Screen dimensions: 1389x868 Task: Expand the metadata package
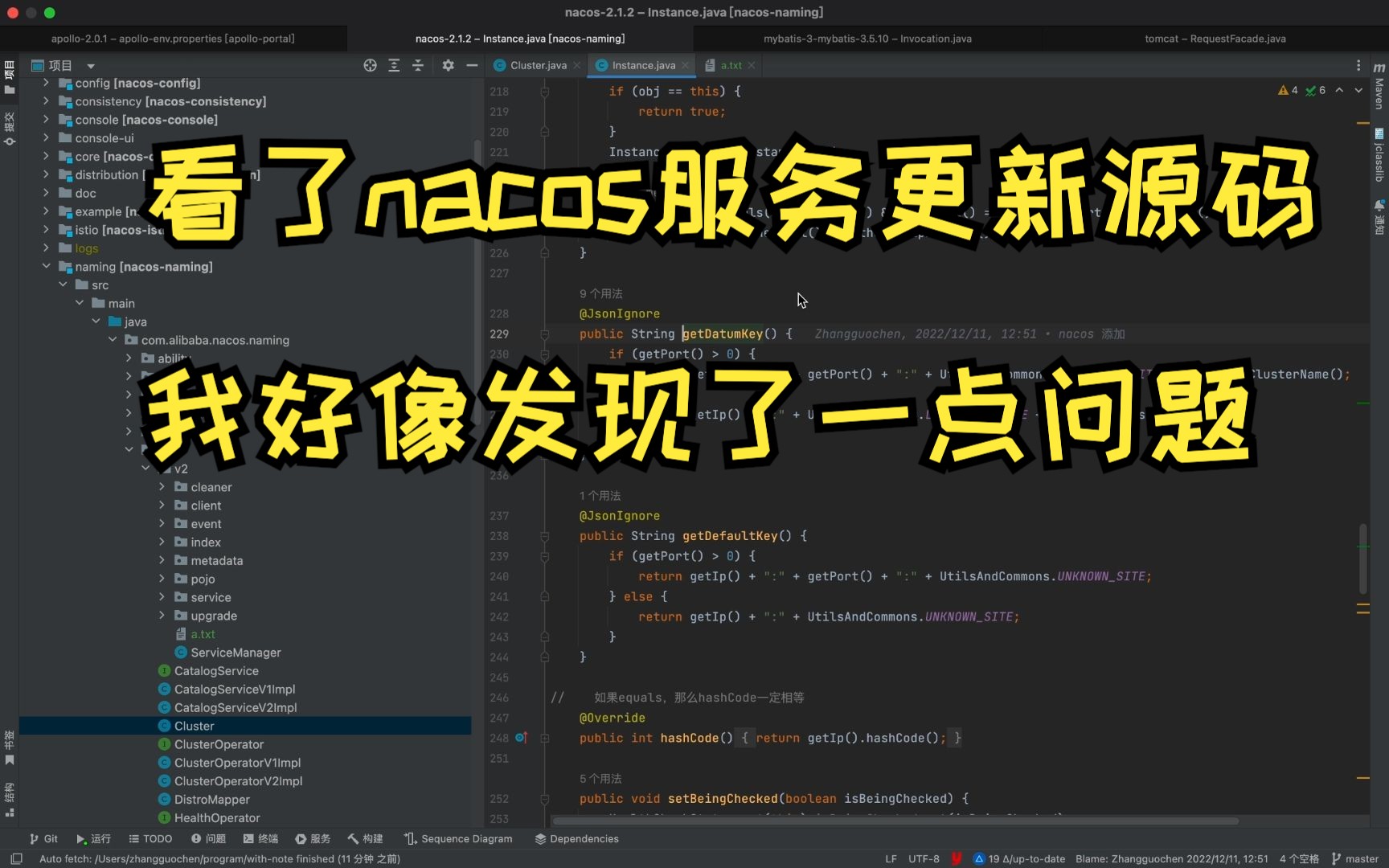[x=162, y=560]
